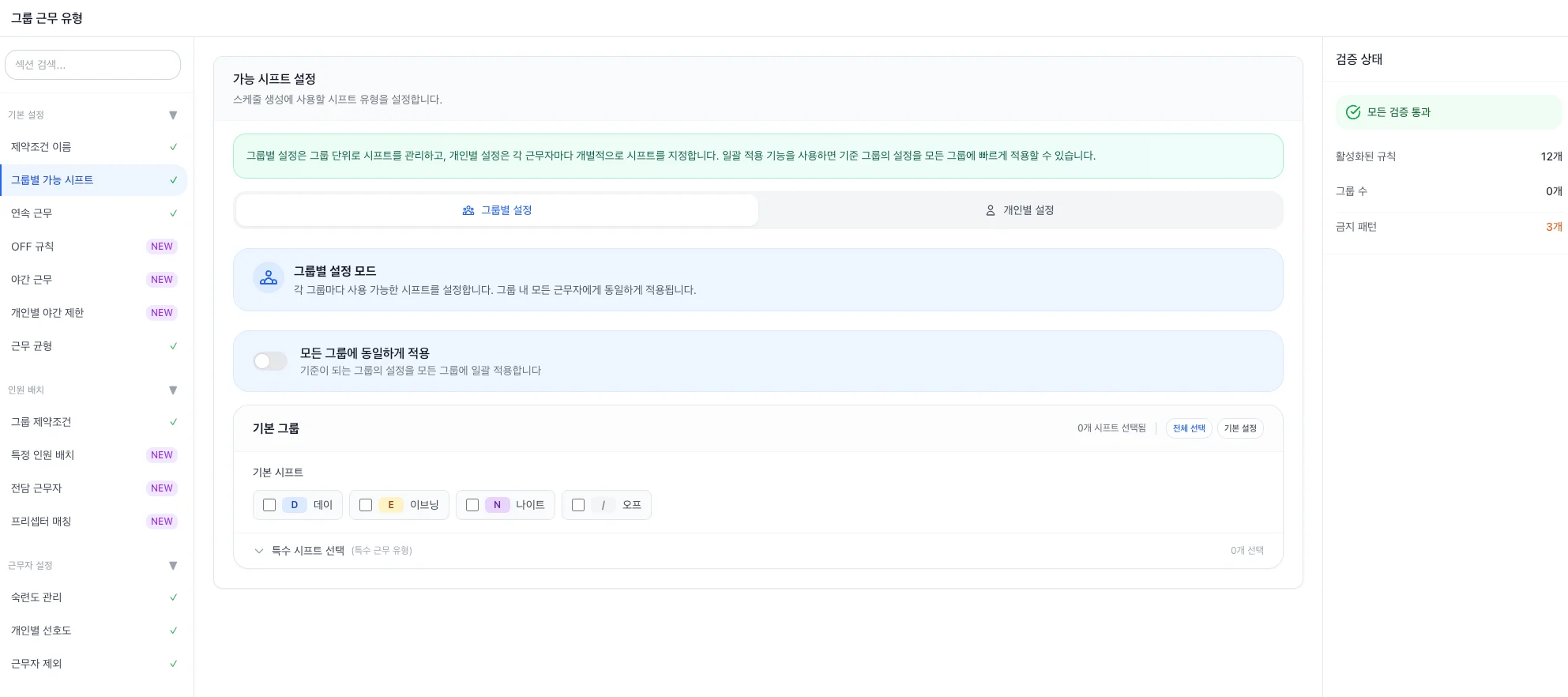1568x697 pixels.
Task: Click the checkmark next to 근무자 제외
Action: [x=174, y=664]
